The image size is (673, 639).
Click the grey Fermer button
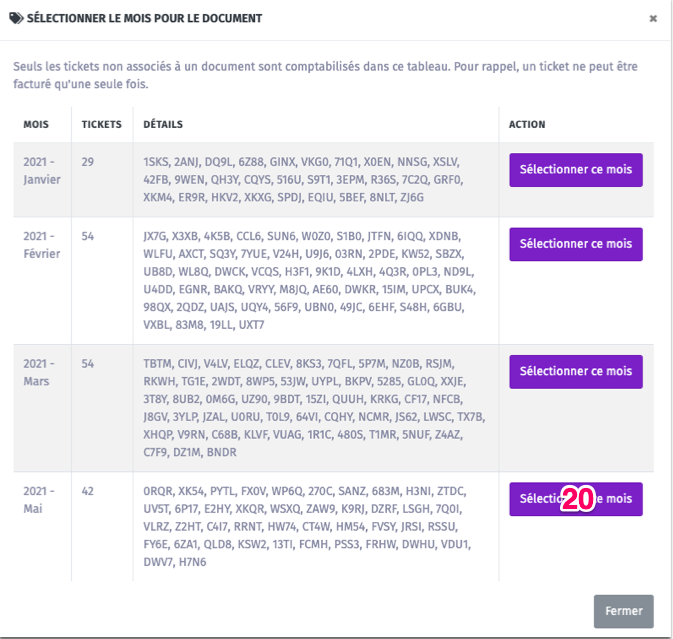tap(623, 611)
